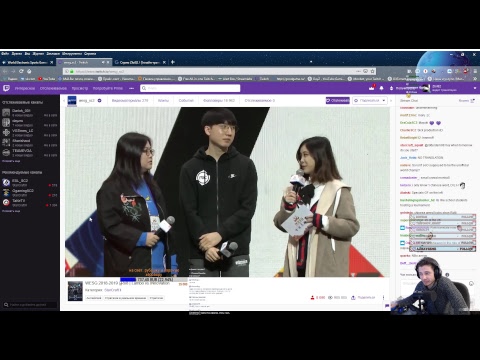Open the three-dots options under the video
The height and width of the screenshot is (360, 480).
[383, 297]
